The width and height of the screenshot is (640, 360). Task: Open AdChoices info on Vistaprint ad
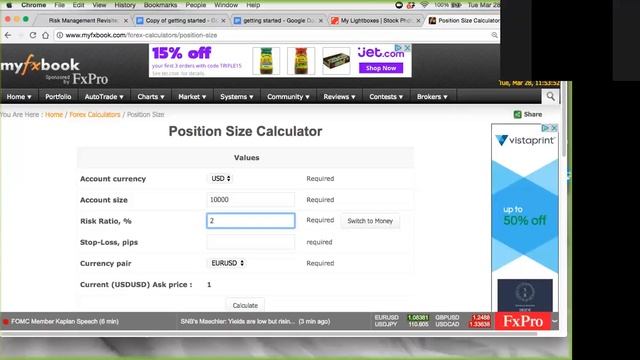pyautogui.click(x=545, y=128)
